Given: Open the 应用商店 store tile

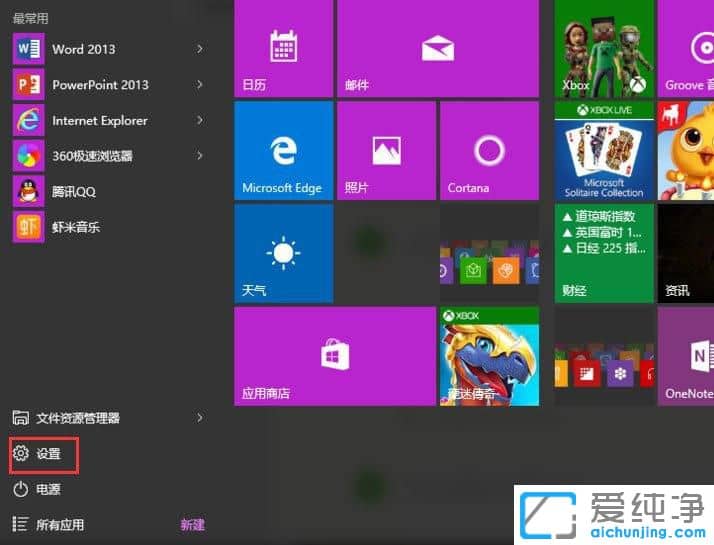Looking at the screenshot, I should 335,356.
